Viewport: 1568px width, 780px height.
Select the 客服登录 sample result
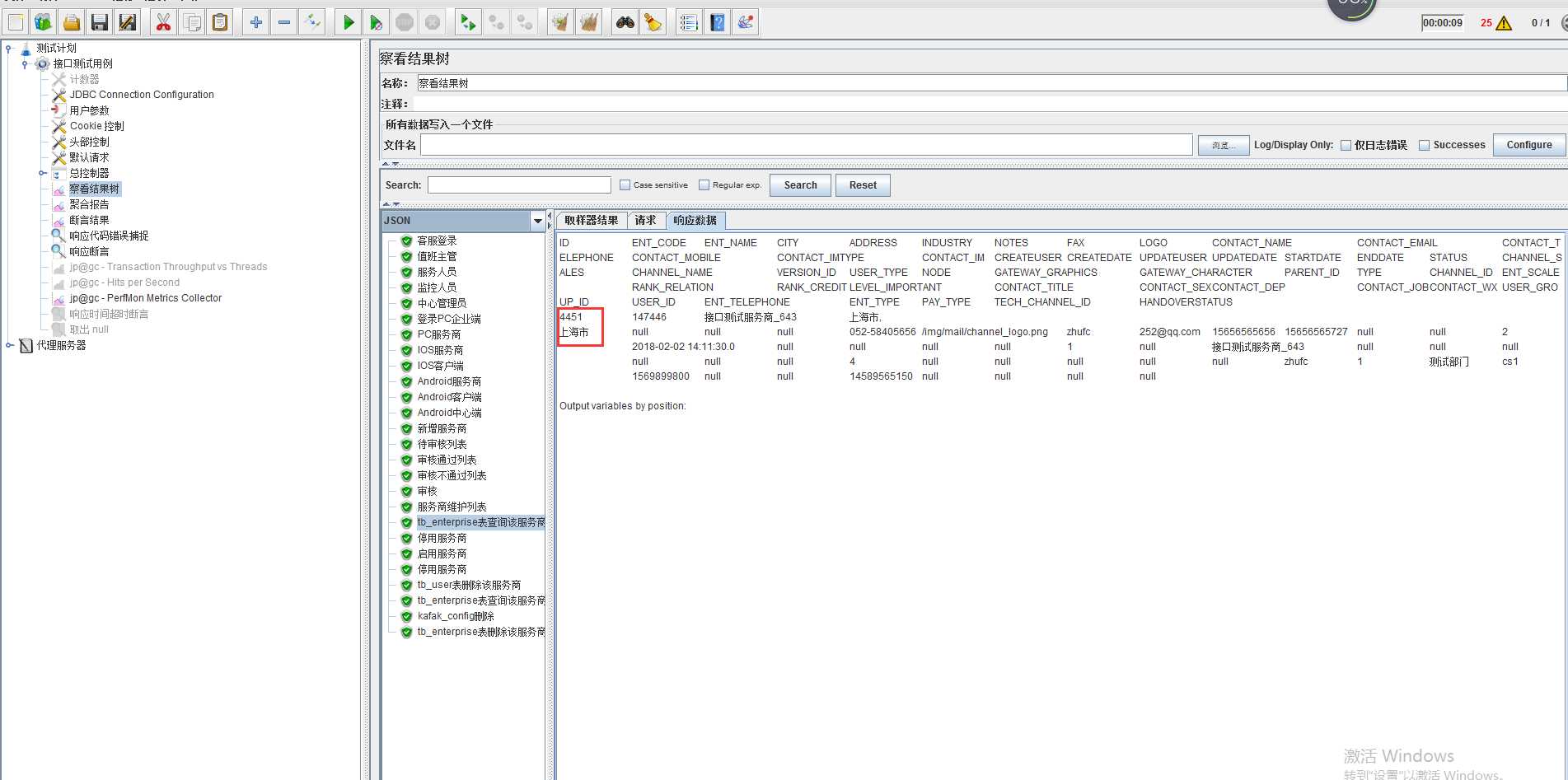pos(437,241)
